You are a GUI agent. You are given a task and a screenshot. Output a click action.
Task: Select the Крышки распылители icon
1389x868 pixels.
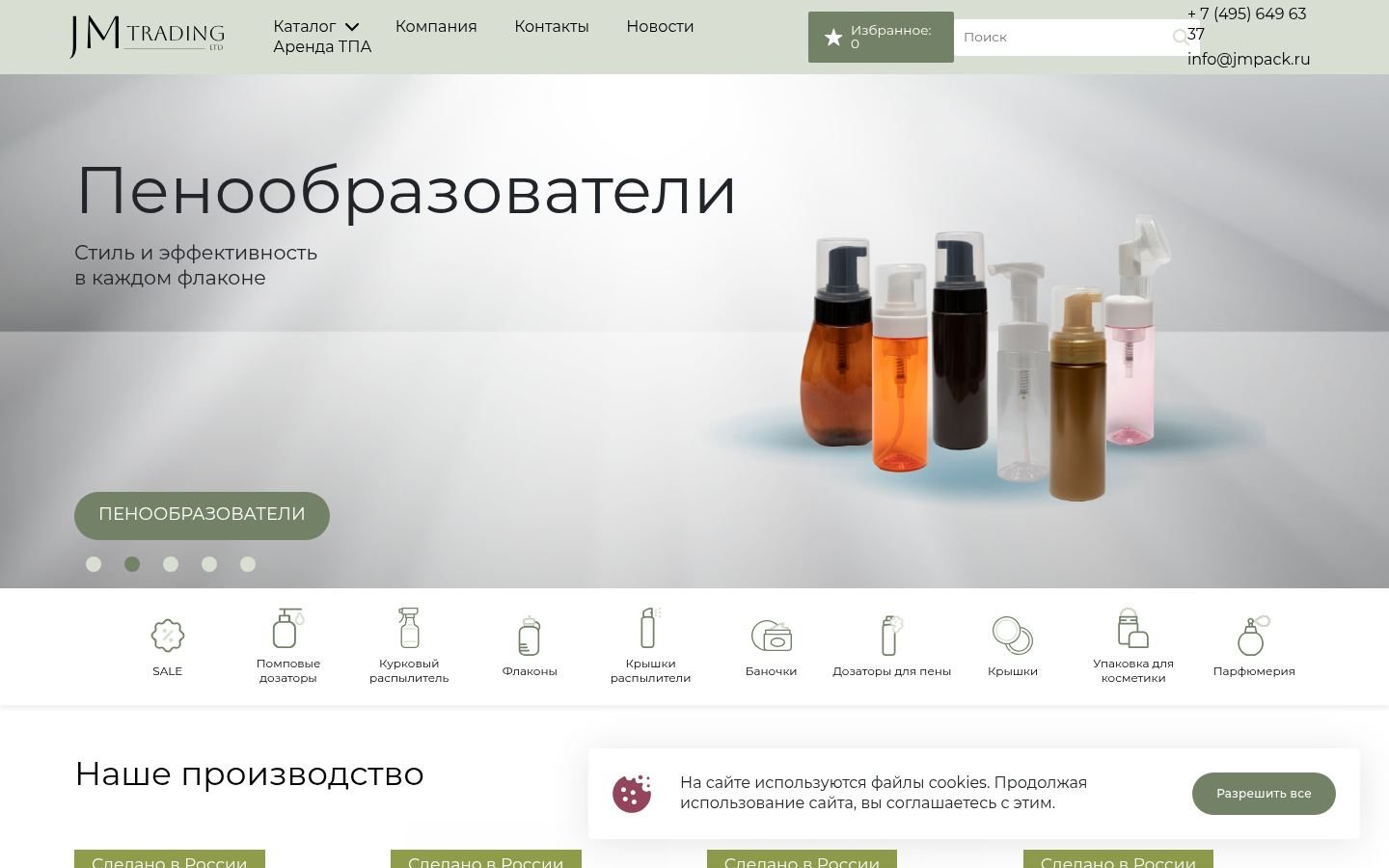pyautogui.click(x=650, y=628)
